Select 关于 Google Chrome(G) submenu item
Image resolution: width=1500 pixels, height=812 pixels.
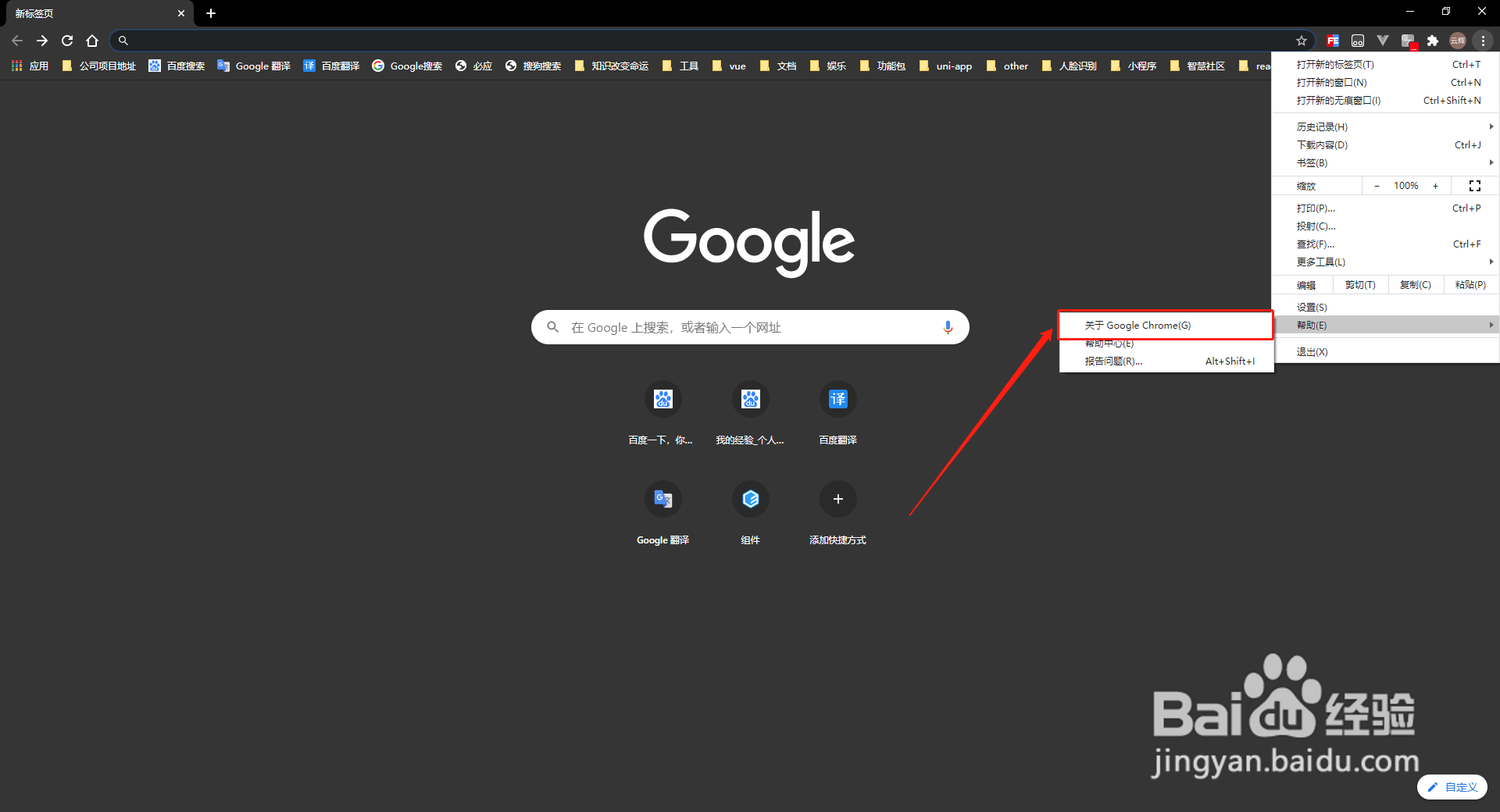coord(1166,326)
